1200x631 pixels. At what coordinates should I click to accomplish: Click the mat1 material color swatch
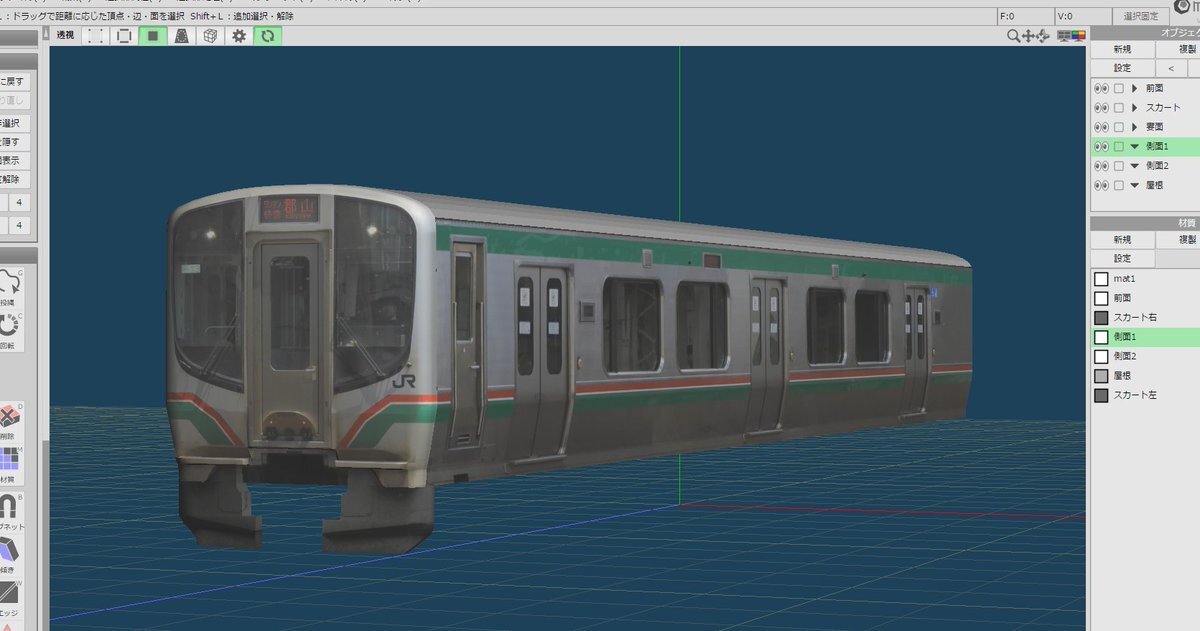(x=1101, y=279)
